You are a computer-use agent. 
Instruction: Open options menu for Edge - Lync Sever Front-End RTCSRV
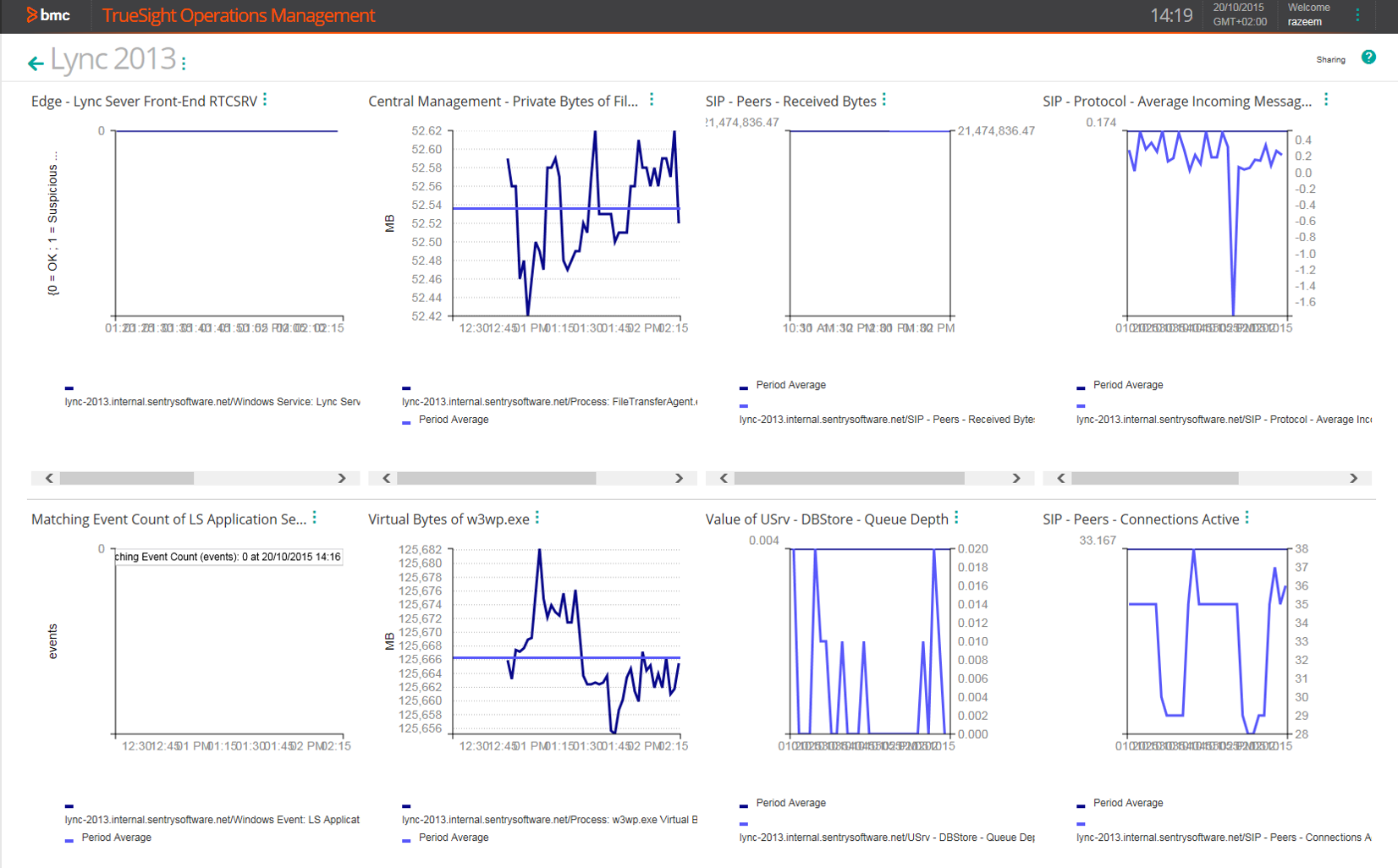click(x=265, y=100)
